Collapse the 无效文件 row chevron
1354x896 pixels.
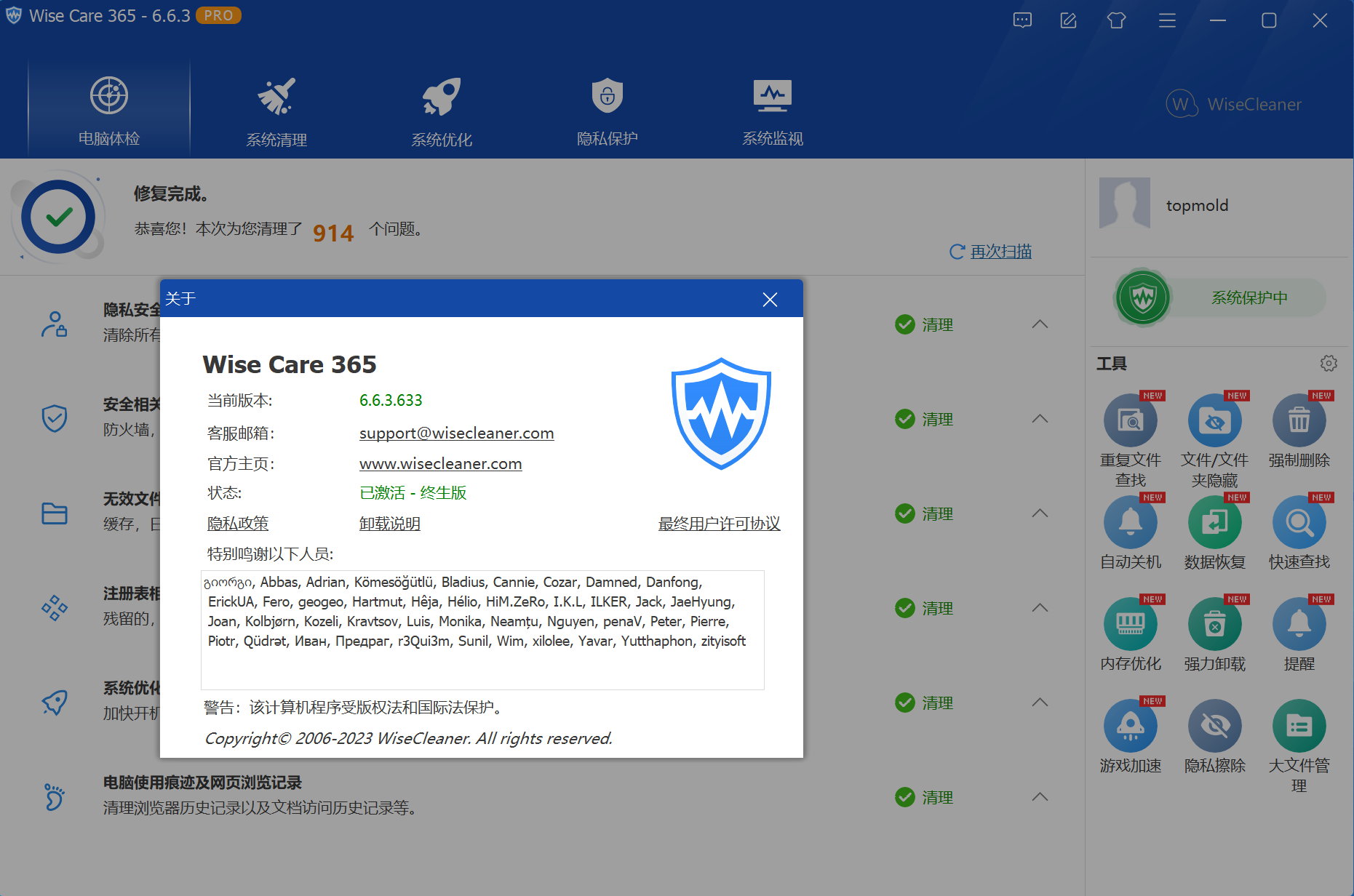point(1040,513)
